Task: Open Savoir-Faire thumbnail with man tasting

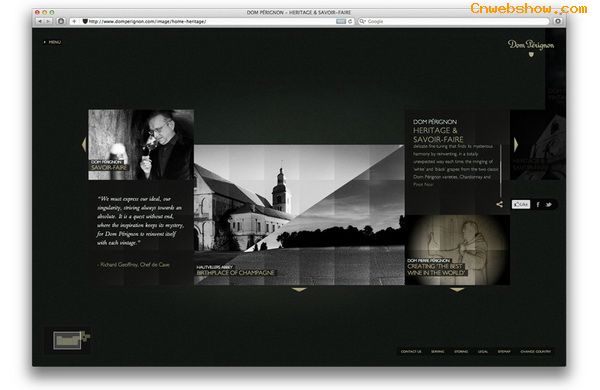Action: pyautogui.click(x=141, y=145)
